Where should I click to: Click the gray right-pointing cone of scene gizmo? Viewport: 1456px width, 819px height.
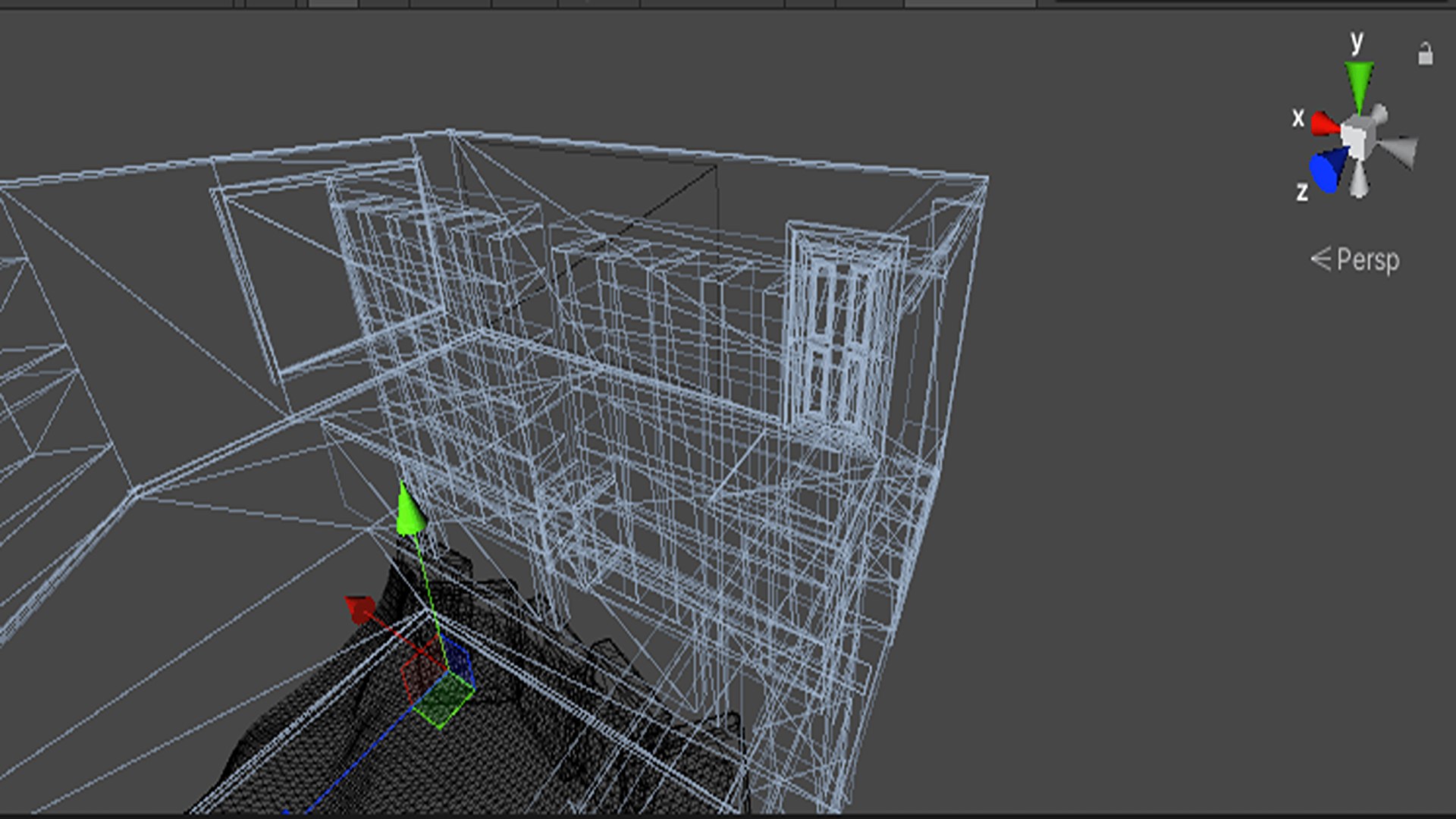click(1401, 149)
